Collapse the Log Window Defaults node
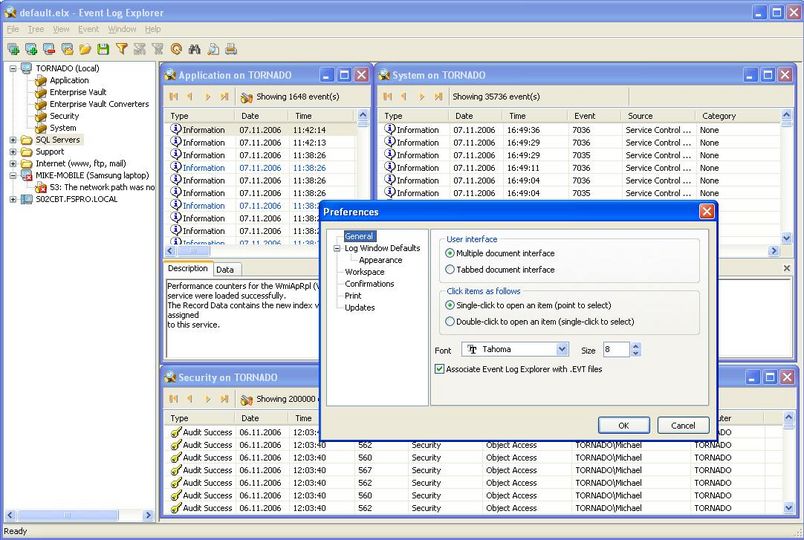Viewport: 804px width, 540px height. coord(337,248)
